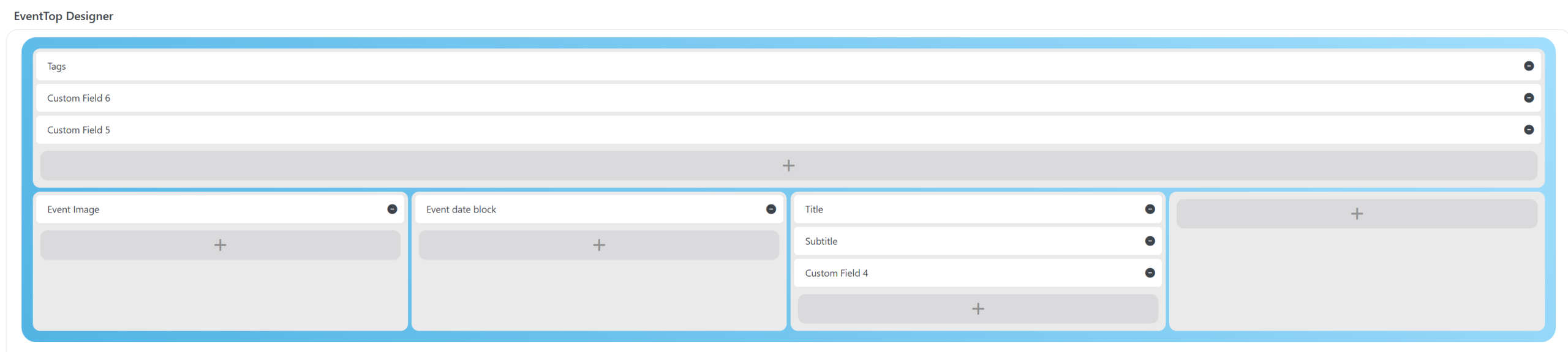The image size is (1568, 352).
Task: Click the minus icon beside Subtitle
Action: tap(1150, 241)
